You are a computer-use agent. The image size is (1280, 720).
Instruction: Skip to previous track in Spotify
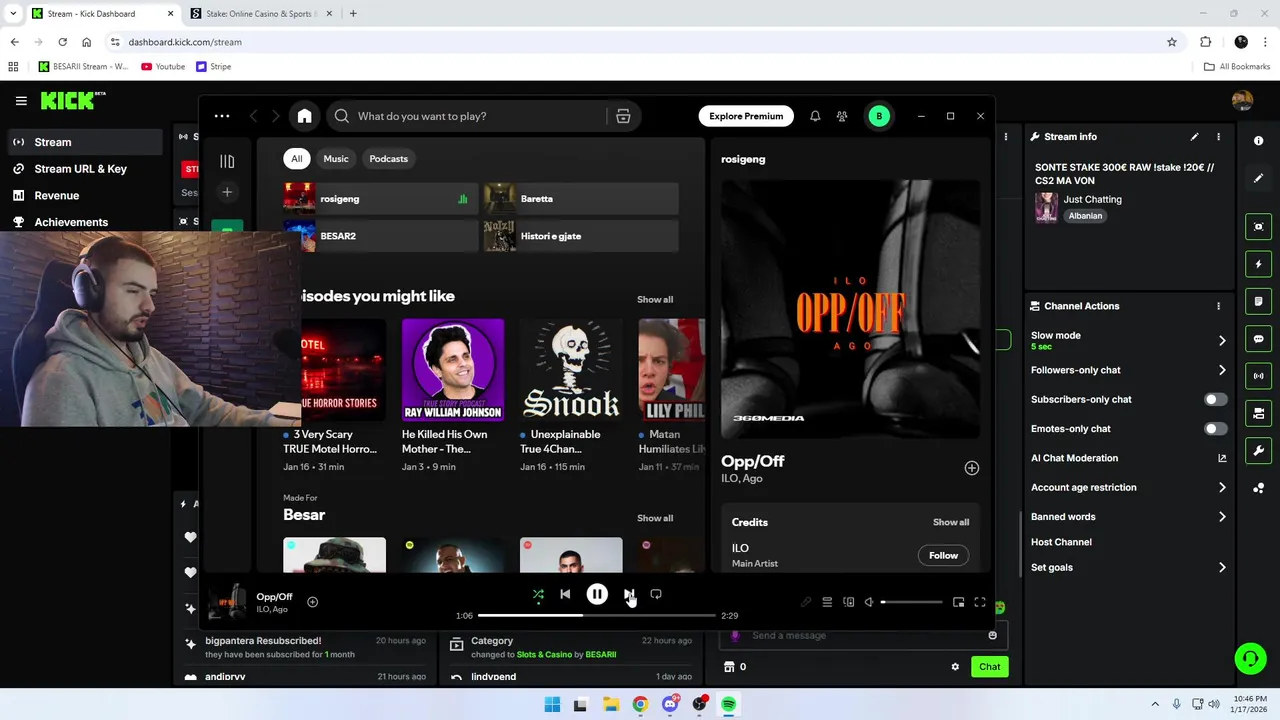565,594
